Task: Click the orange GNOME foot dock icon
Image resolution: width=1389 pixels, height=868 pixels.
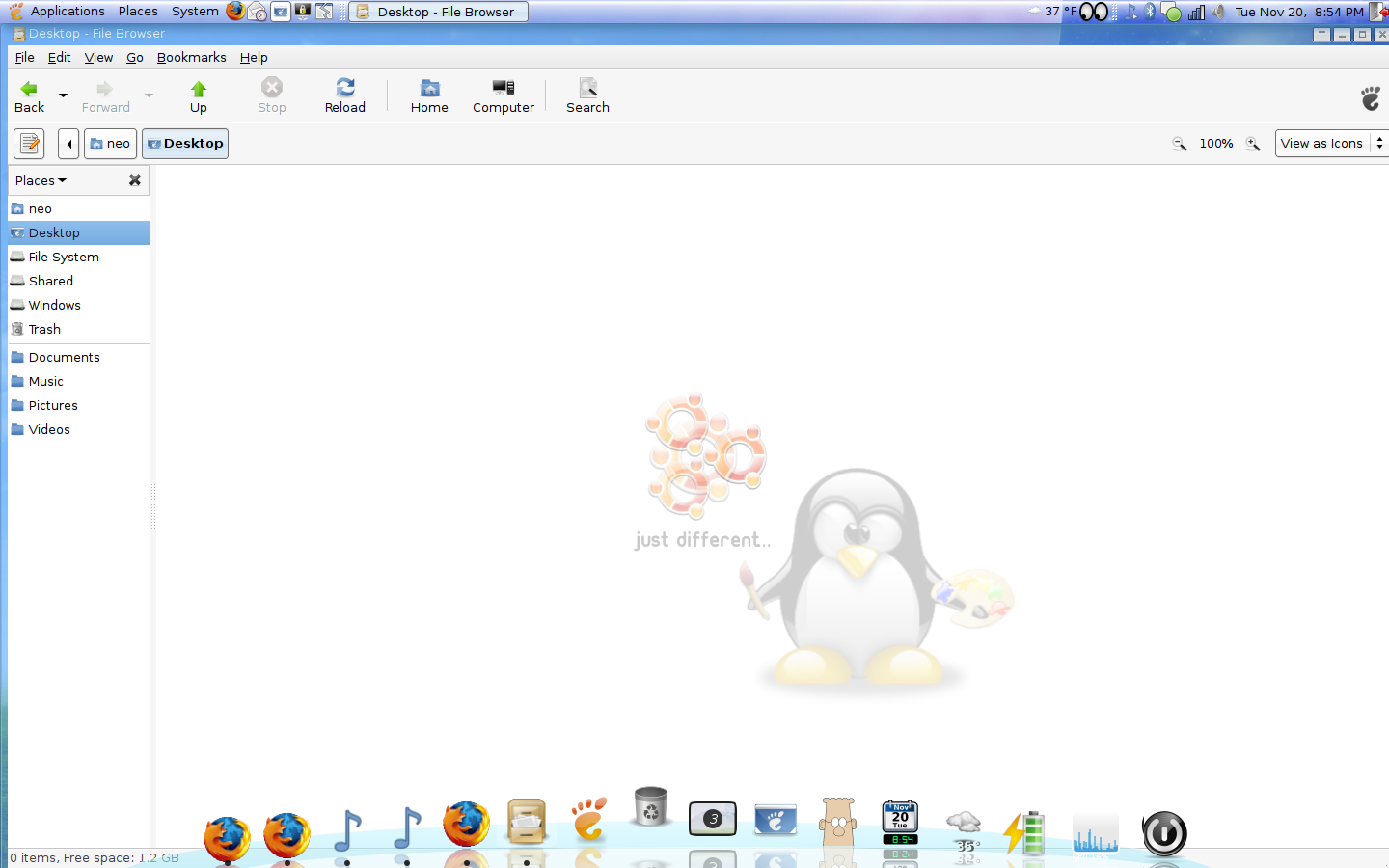Action: tap(588, 819)
